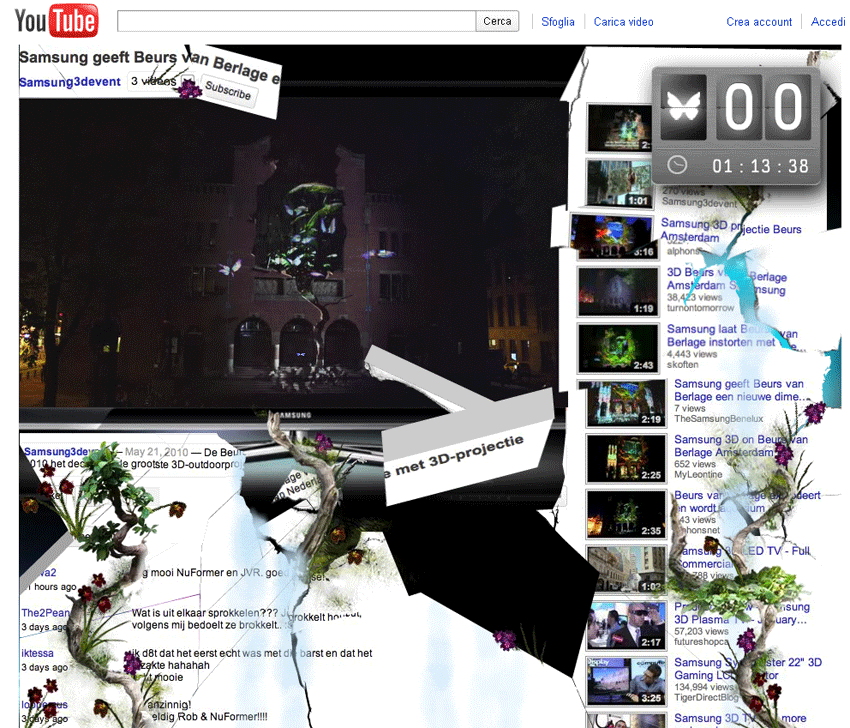Open the 3:25 video thumbnail
850x728 pixels.
pos(626,681)
